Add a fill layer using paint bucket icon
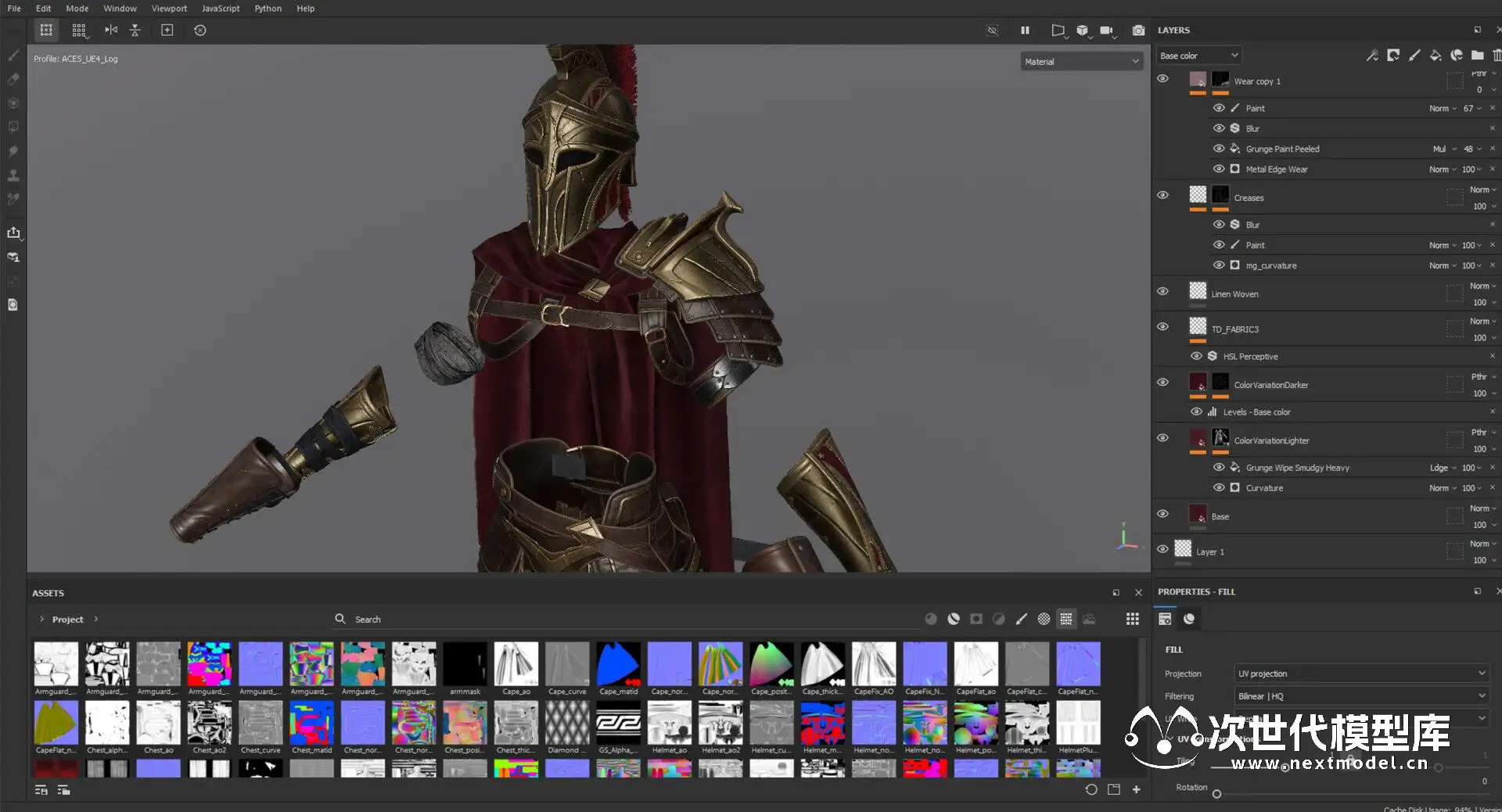This screenshot has height=812, width=1502. click(1436, 56)
